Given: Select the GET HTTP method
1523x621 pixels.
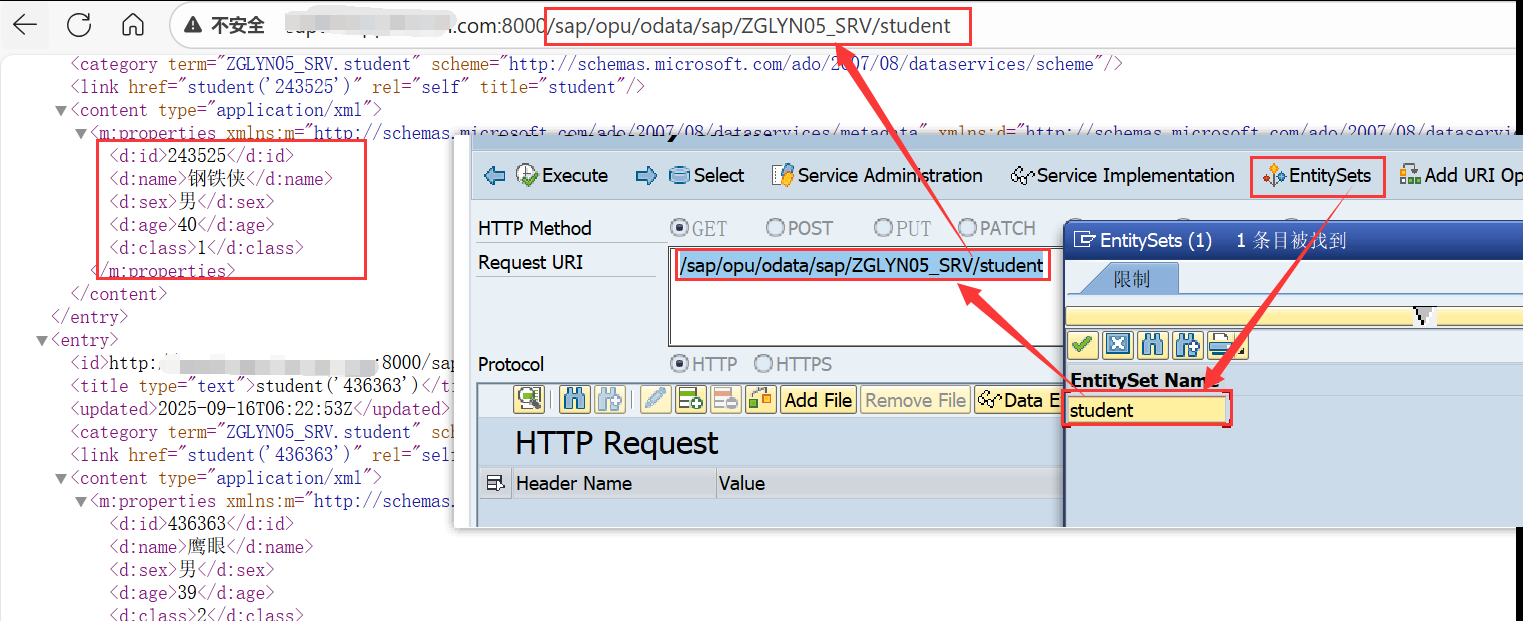Looking at the screenshot, I should point(699,229).
